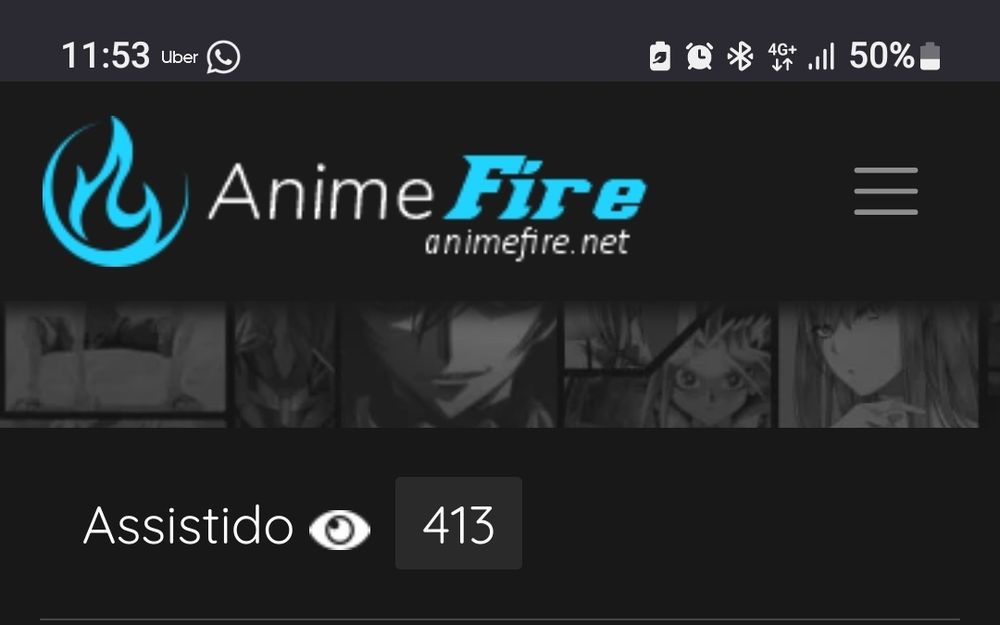Select the smirking dark-haired character thumbnail
Viewport: 1000px width, 625px height.
pos(449,365)
